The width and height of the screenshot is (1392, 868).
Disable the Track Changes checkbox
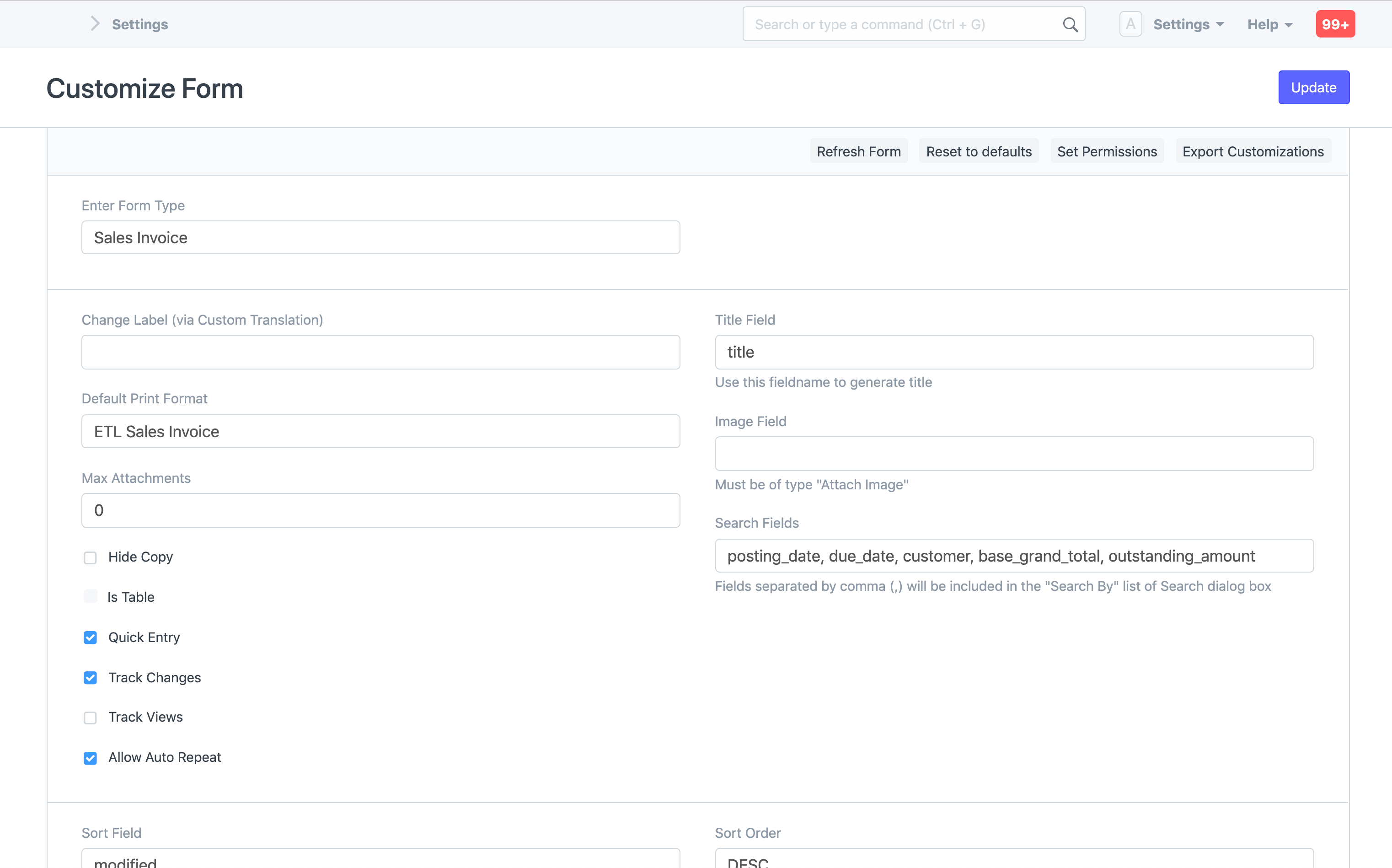click(90, 678)
